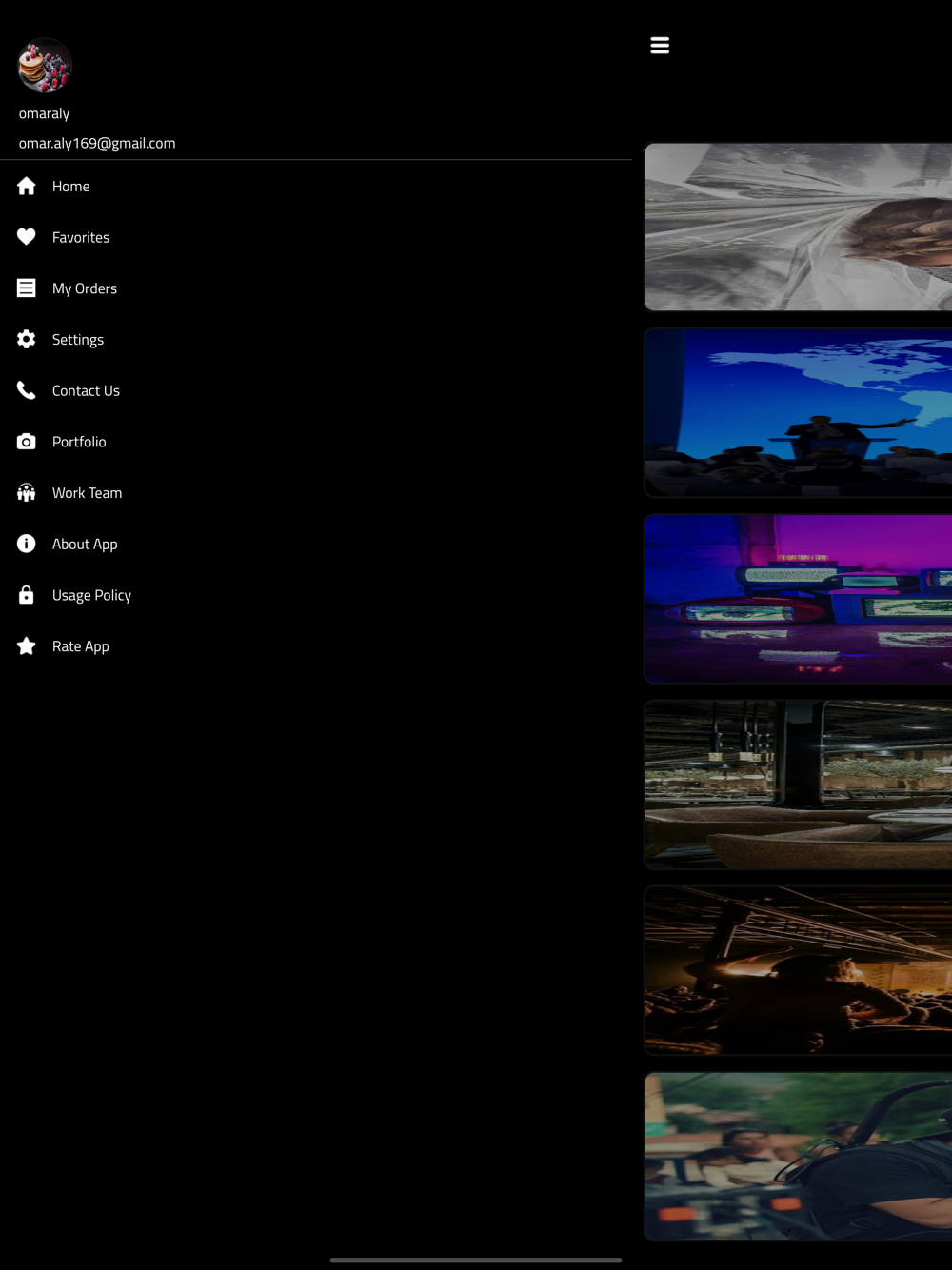This screenshot has height=1270, width=952.
Task: Select the Favorites menu entry
Action: pyautogui.click(x=316, y=237)
